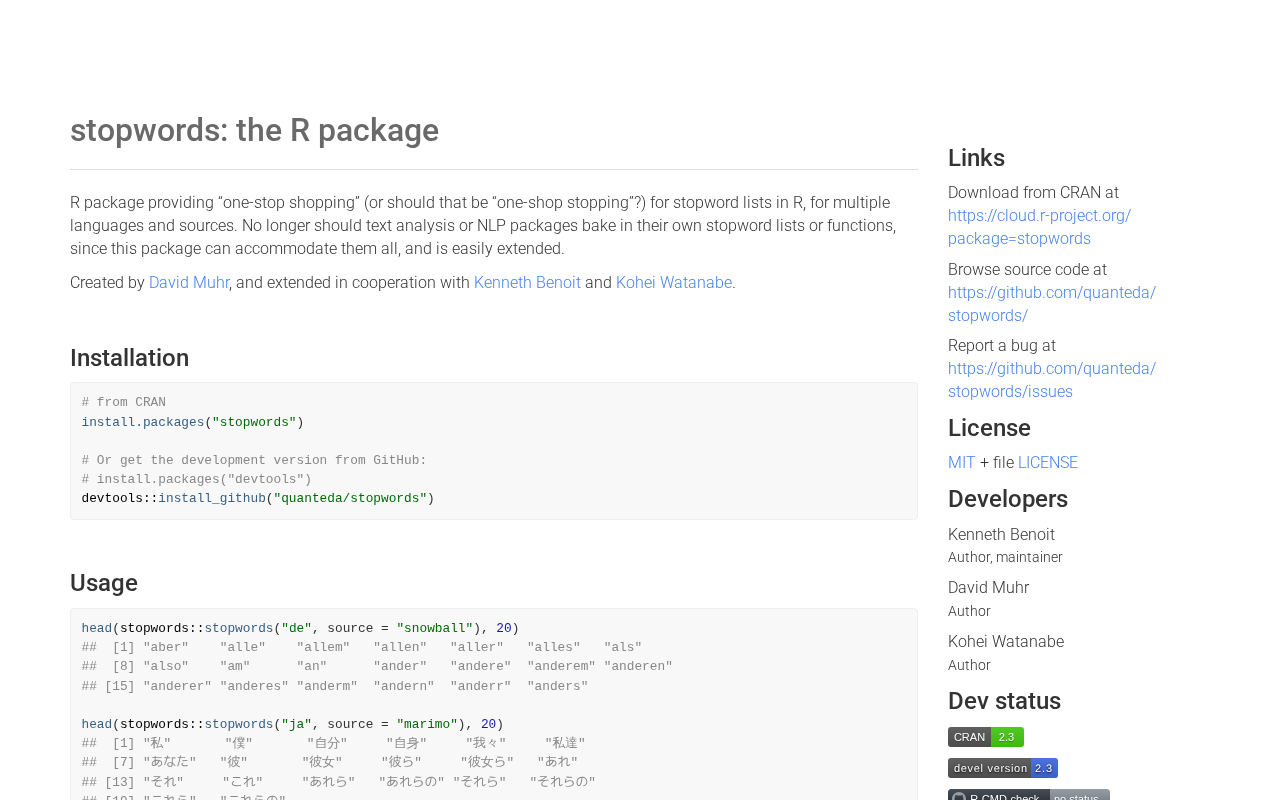
Task: Click the install_github function in code
Action: 212,499
